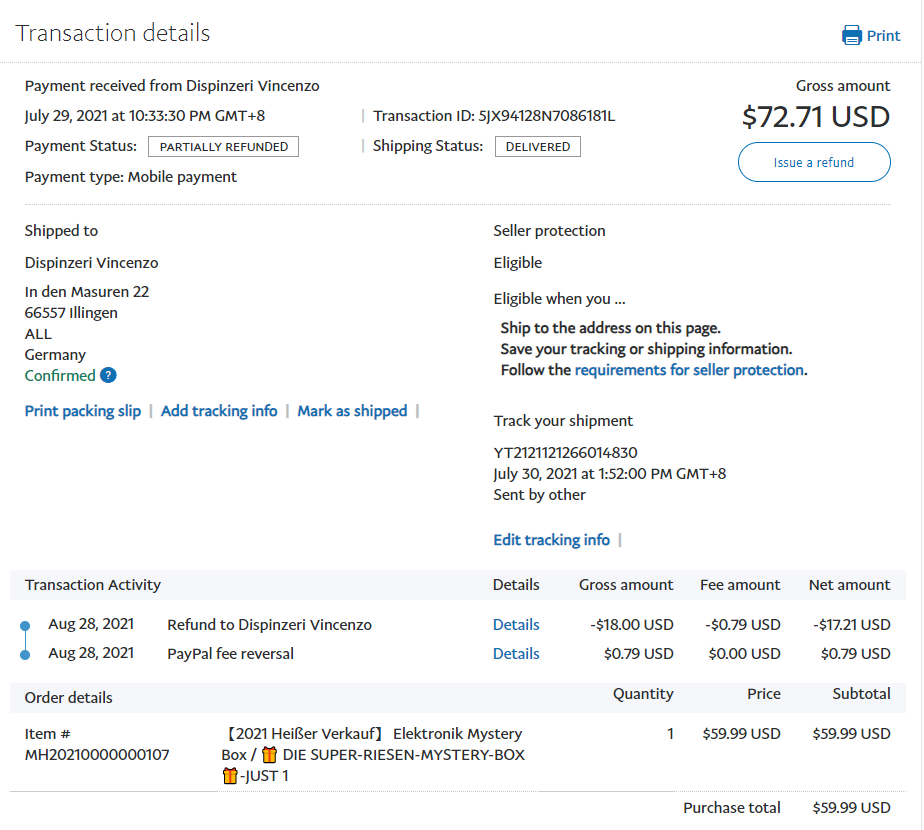Click the Print text link
Viewport: 924px width, 830px height.
click(883, 36)
